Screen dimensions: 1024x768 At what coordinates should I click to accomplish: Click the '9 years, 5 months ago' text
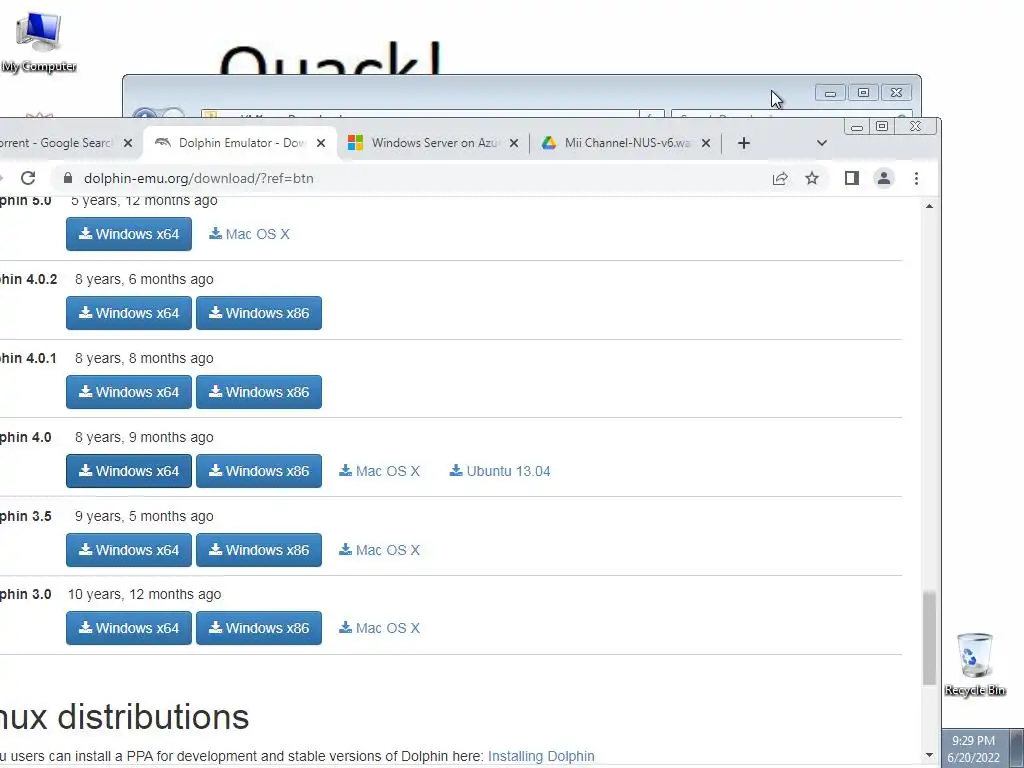[x=144, y=516]
